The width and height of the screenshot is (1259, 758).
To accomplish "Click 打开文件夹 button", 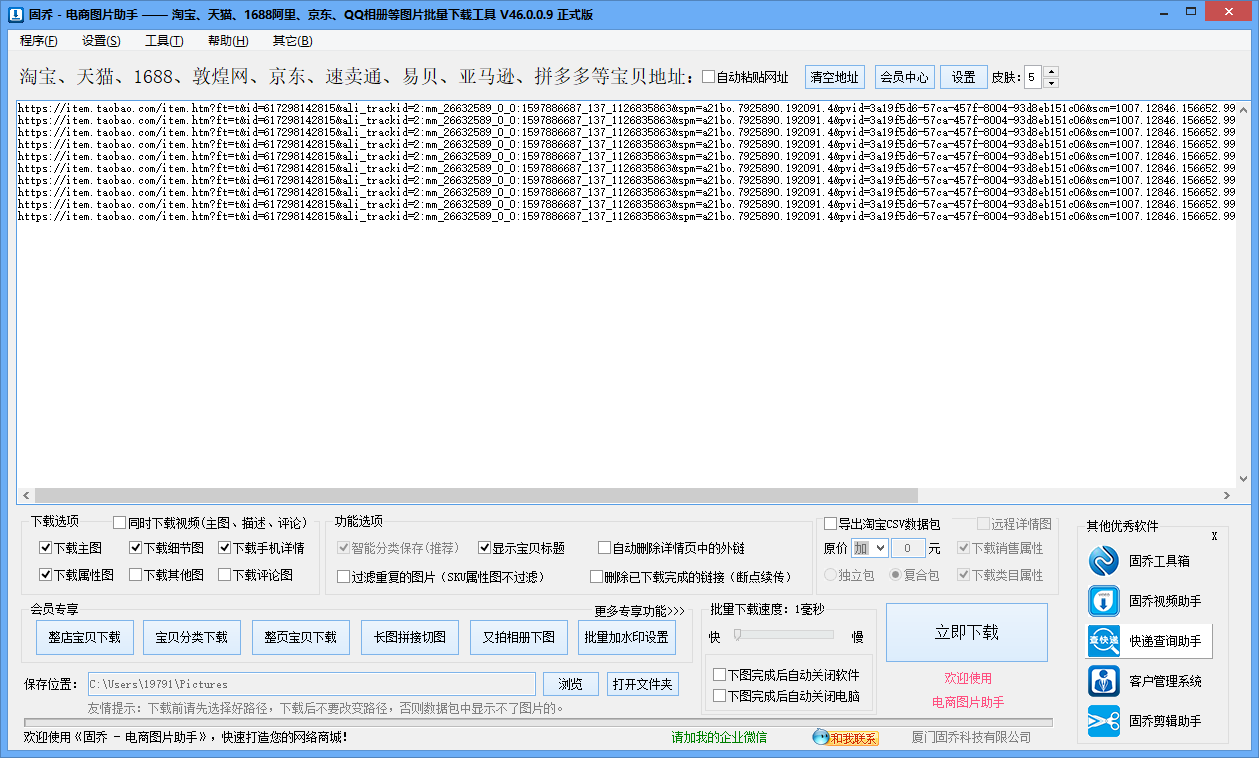I will click(643, 684).
